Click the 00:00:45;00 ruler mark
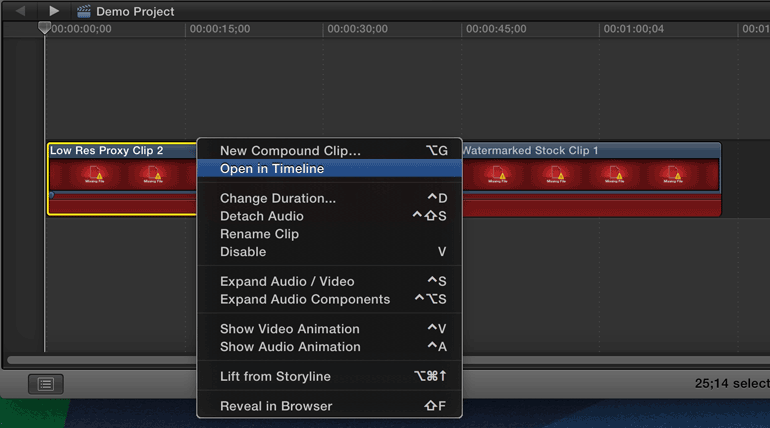The image size is (770, 428). click(x=496, y=29)
